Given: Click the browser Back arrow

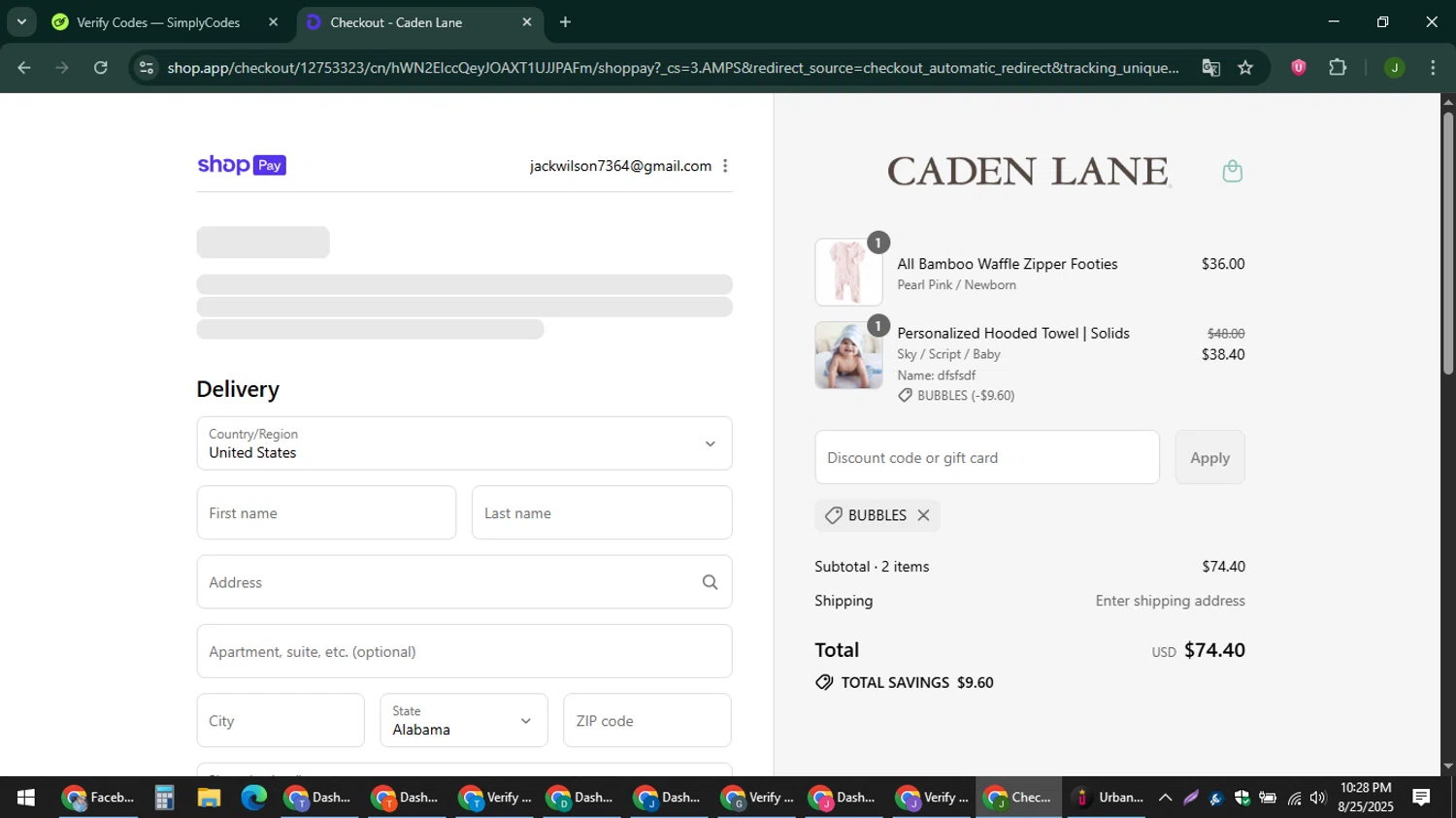Looking at the screenshot, I should click(24, 68).
